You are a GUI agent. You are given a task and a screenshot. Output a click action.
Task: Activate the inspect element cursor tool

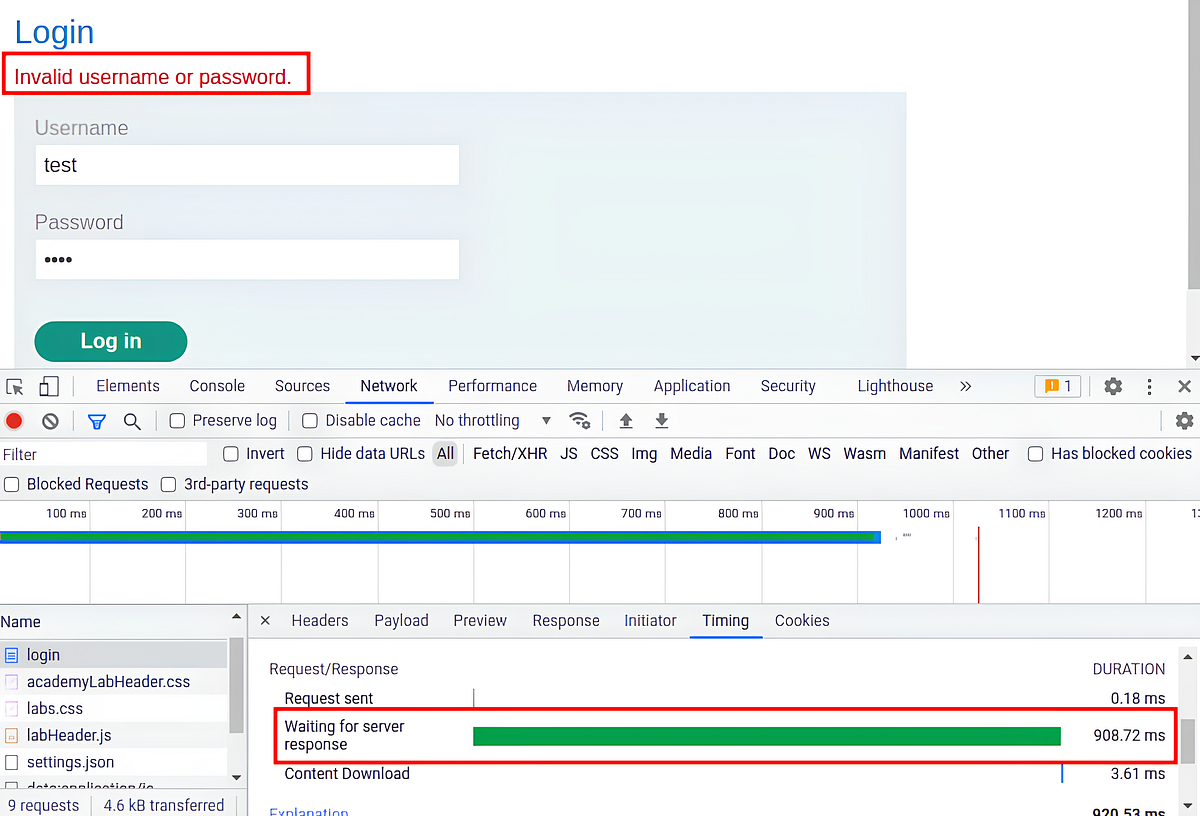[x=14, y=386]
